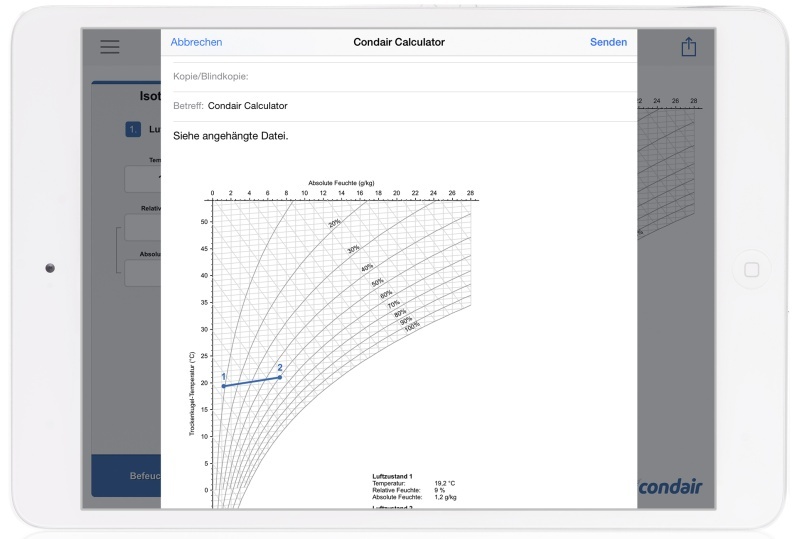Tap Senden to send the email

tap(608, 42)
